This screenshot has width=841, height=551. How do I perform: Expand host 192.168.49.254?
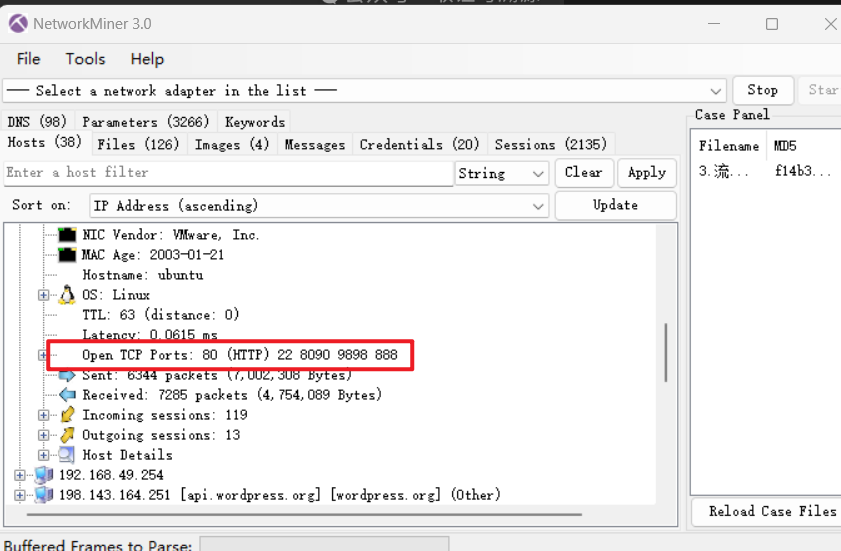coord(20,475)
